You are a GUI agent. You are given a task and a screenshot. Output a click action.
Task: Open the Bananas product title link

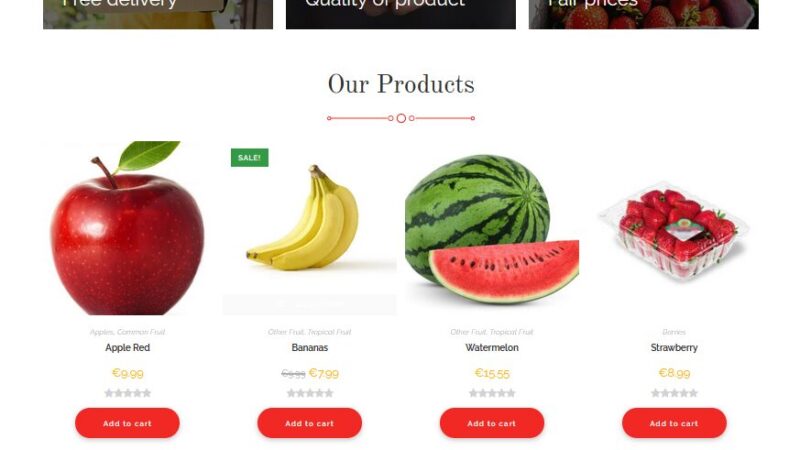pyautogui.click(x=310, y=347)
